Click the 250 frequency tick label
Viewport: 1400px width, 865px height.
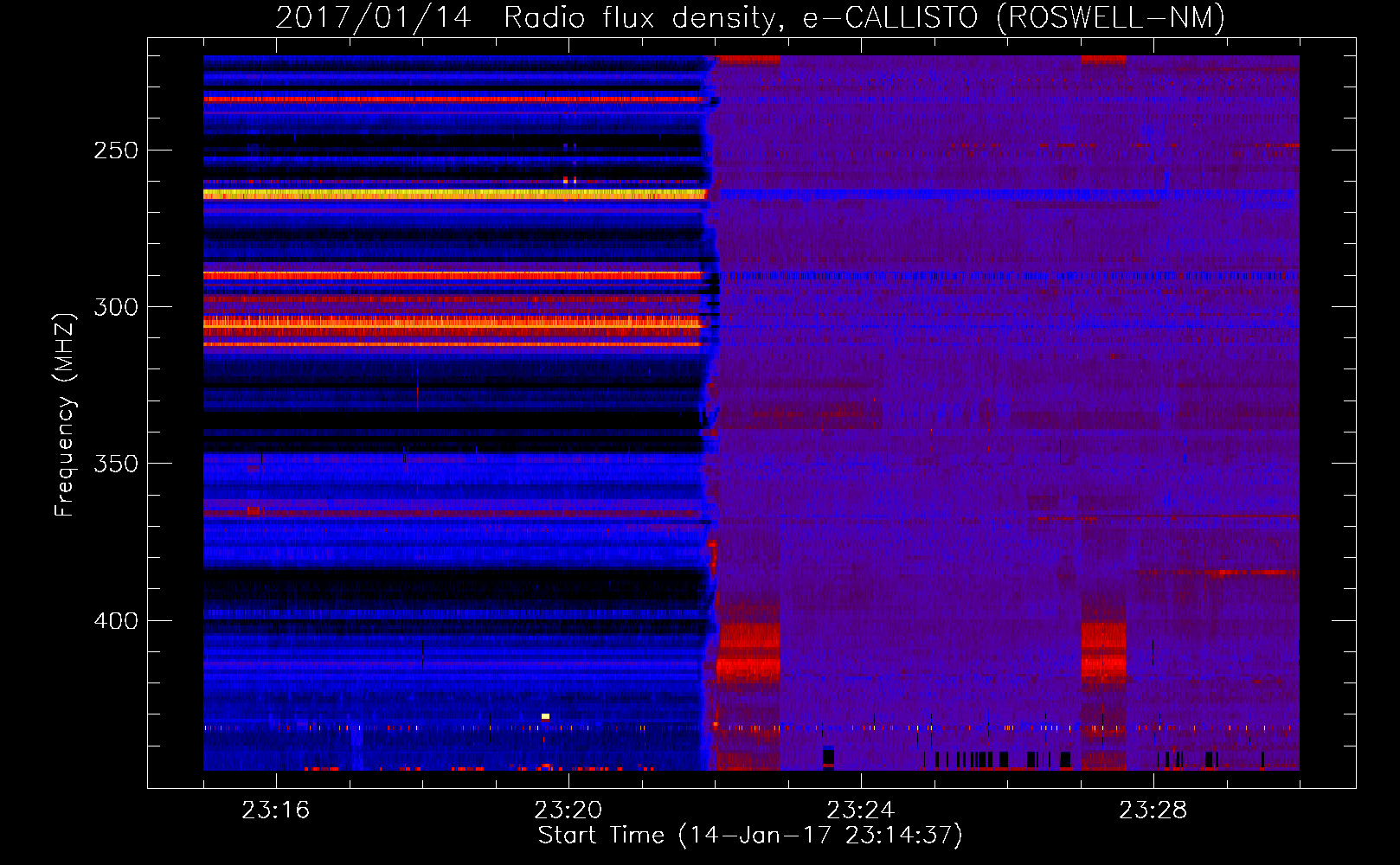[x=116, y=151]
